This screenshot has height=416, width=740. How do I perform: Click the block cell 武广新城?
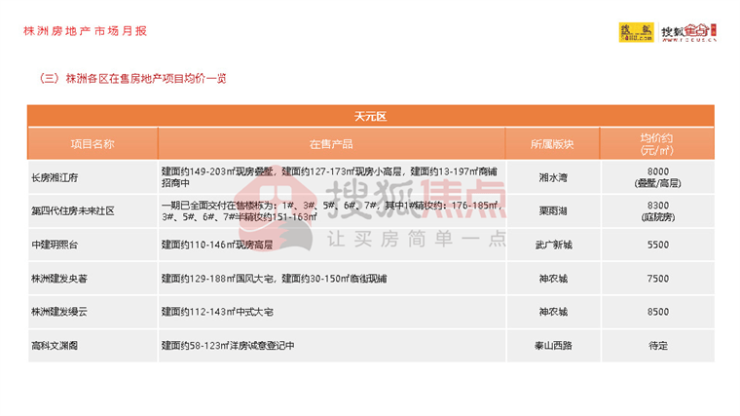click(x=553, y=245)
